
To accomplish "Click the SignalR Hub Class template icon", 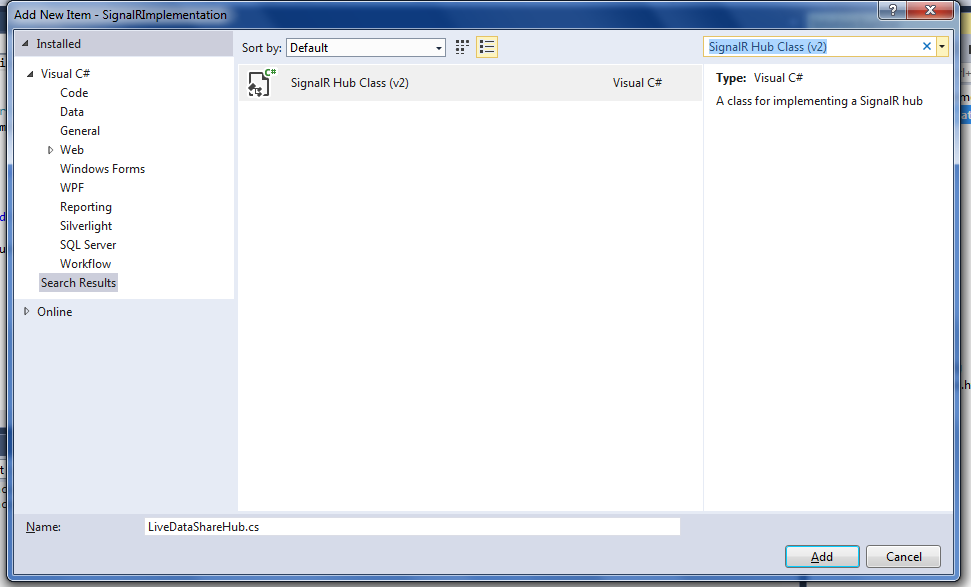I will [260, 83].
